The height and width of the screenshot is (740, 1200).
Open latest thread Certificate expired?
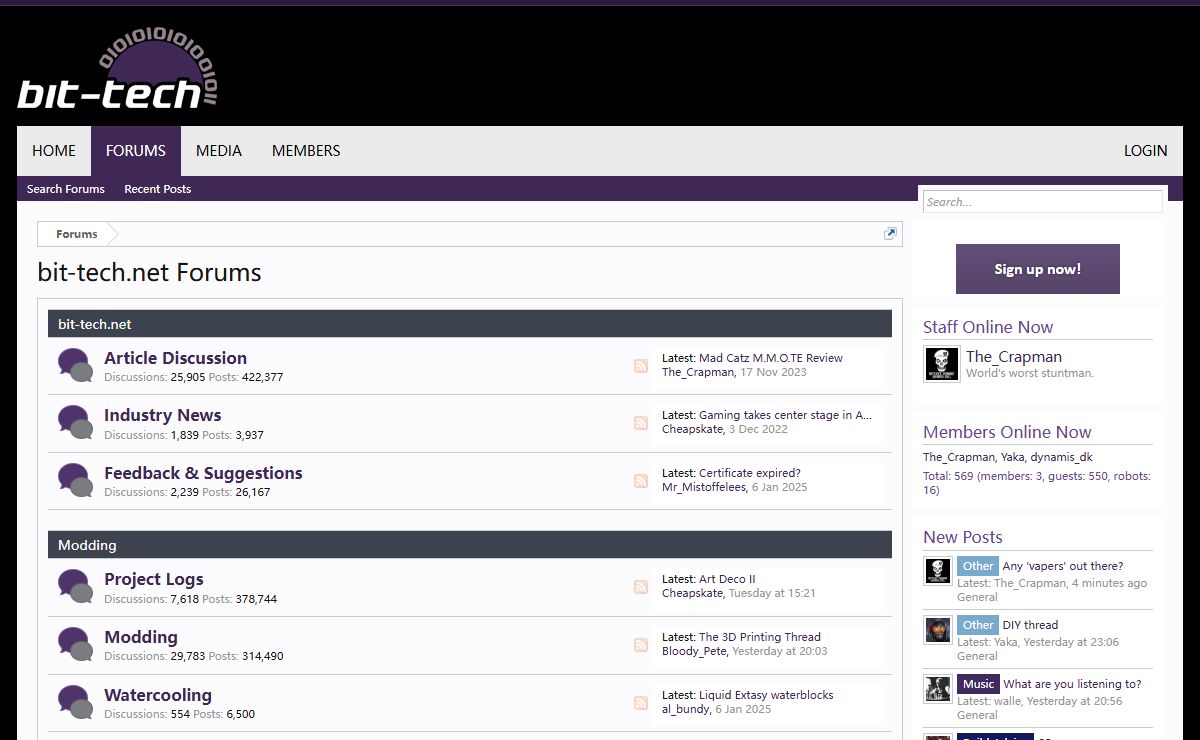pos(750,473)
